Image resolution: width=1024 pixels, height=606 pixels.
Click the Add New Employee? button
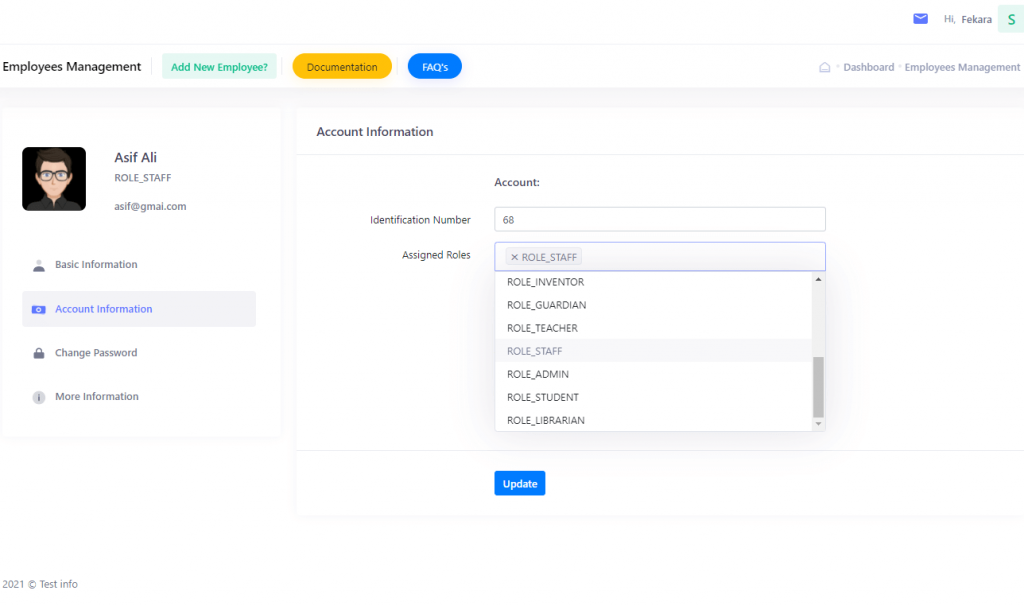tap(219, 67)
